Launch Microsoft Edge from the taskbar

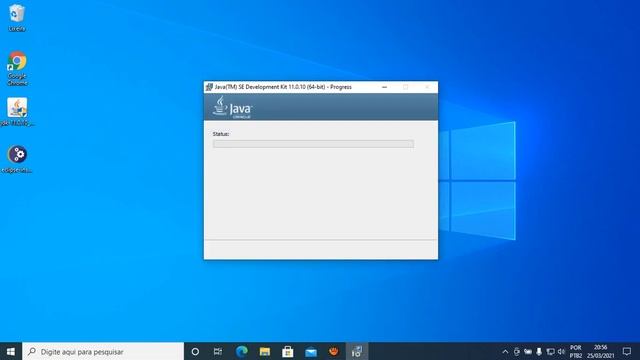click(242, 351)
